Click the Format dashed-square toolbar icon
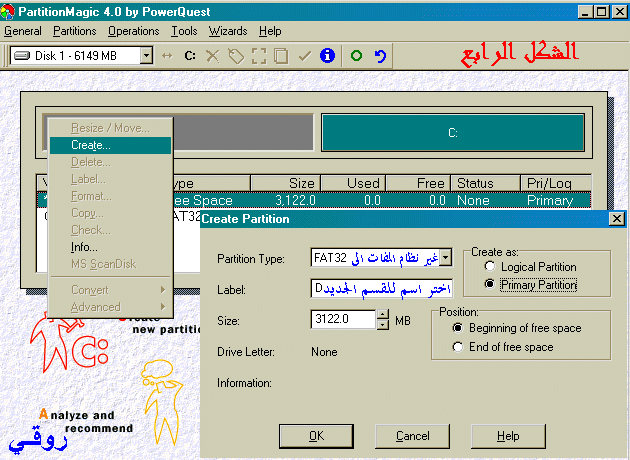The width and height of the screenshot is (630, 460). [x=259, y=56]
